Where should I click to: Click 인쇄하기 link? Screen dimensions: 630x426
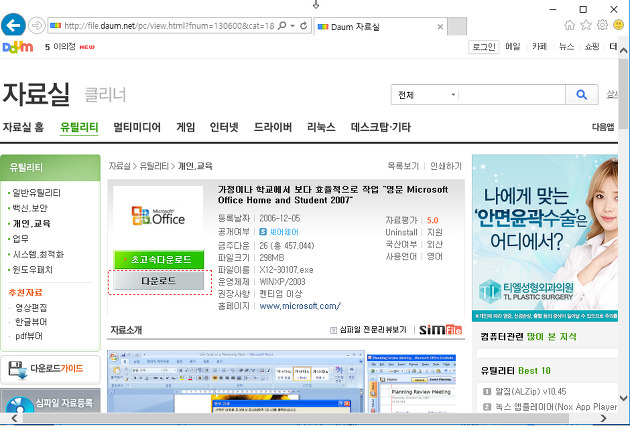446,166
